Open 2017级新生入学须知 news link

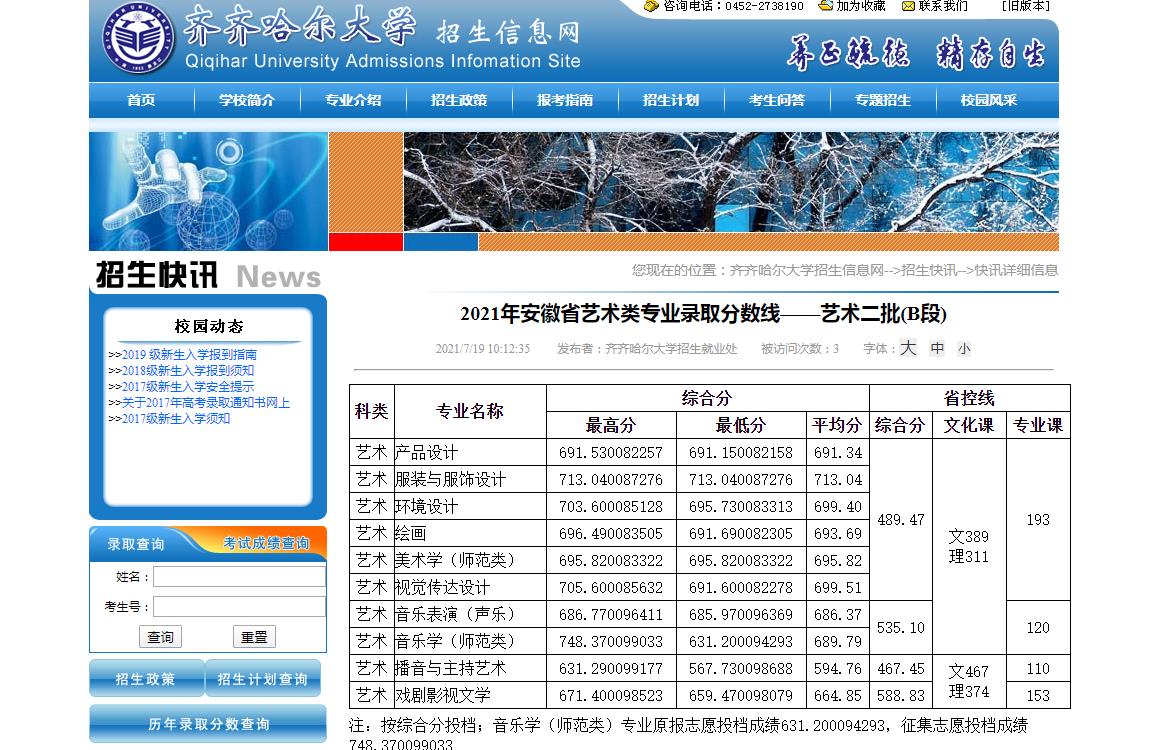(x=176, y=419)
